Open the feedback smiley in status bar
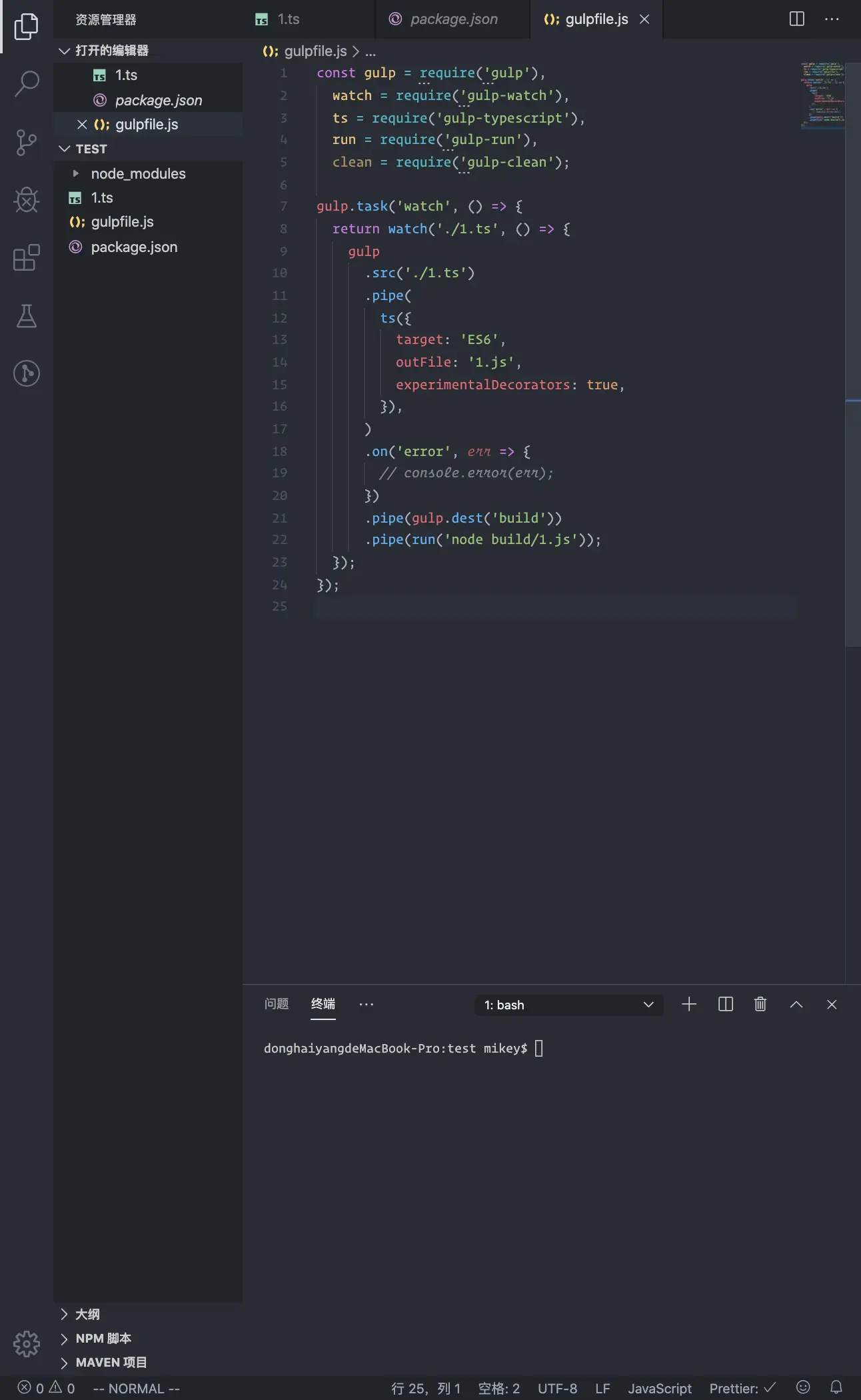 (x=804, y=1388)
